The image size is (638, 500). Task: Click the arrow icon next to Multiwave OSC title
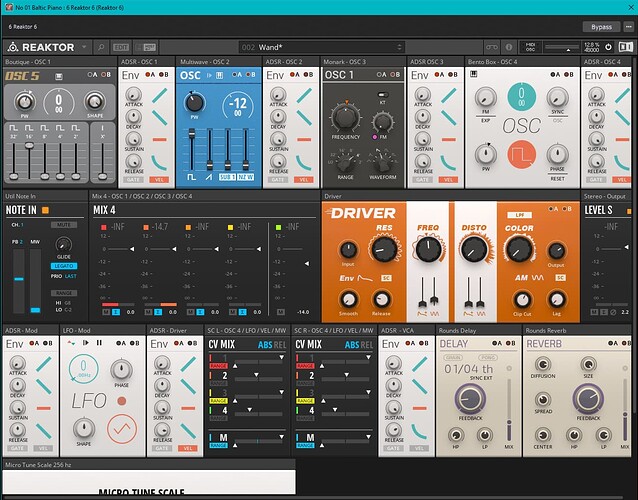coord(209,75)
